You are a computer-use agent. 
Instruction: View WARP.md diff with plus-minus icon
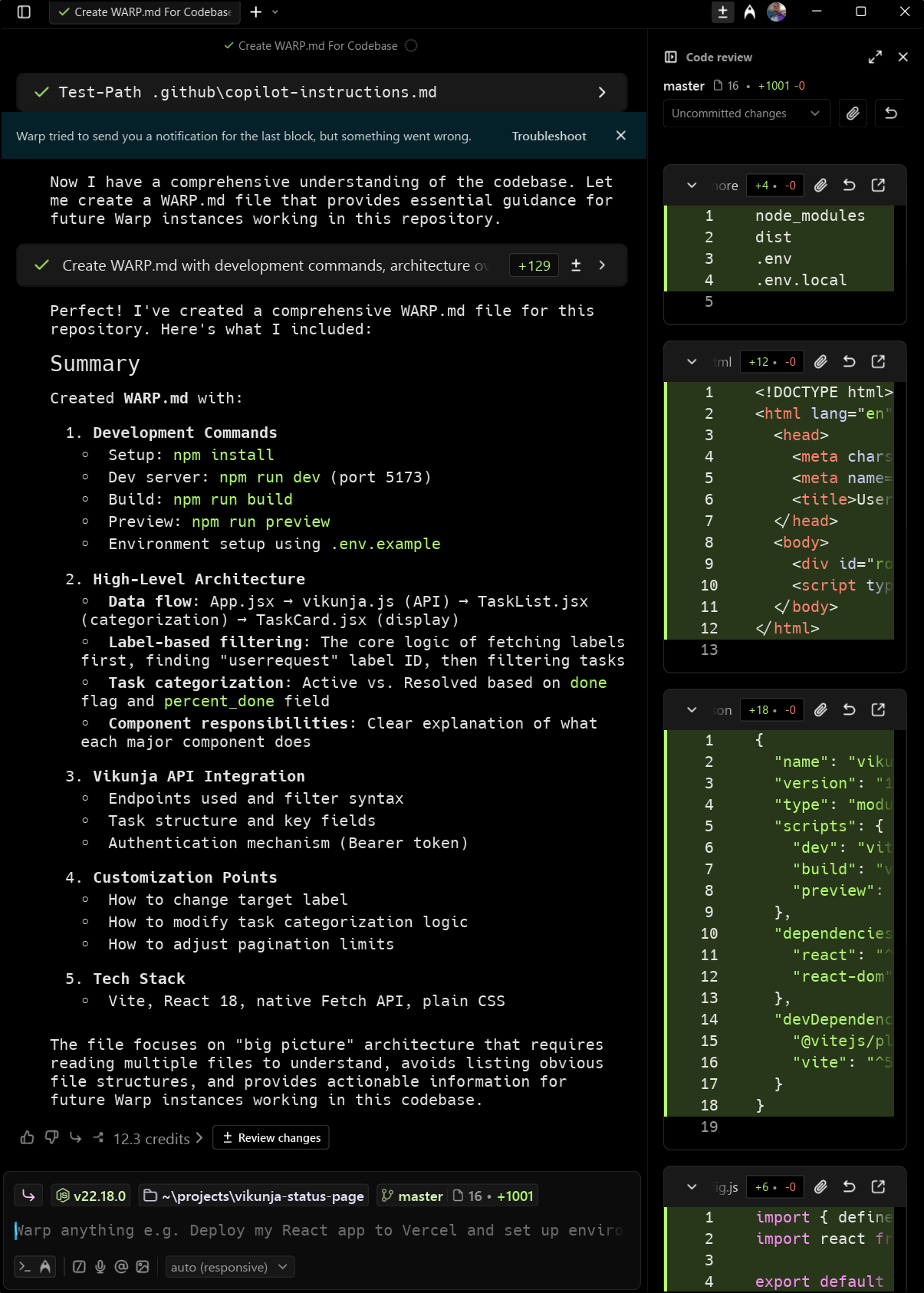(576, 265)
